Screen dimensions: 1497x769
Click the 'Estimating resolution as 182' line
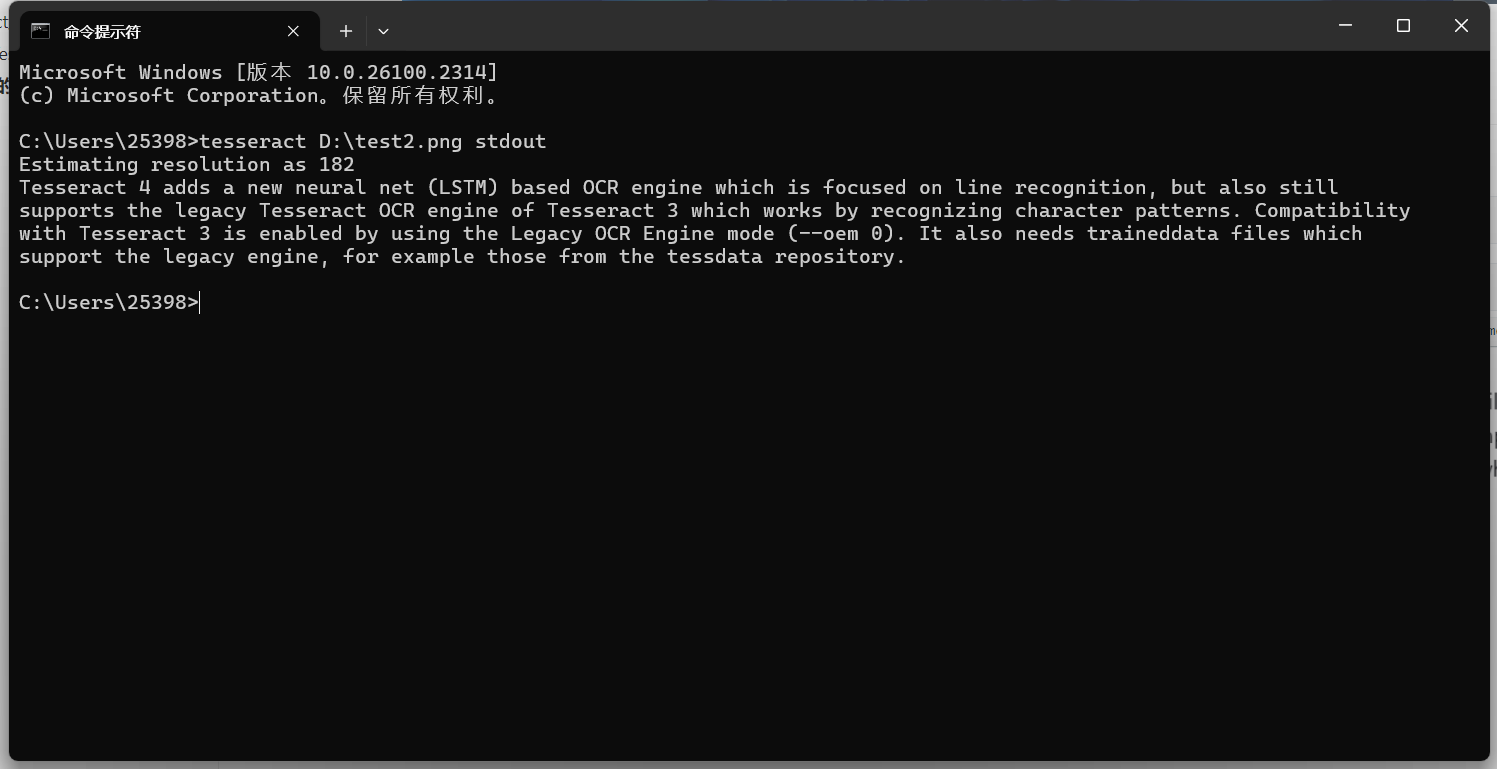coord(187,164)
